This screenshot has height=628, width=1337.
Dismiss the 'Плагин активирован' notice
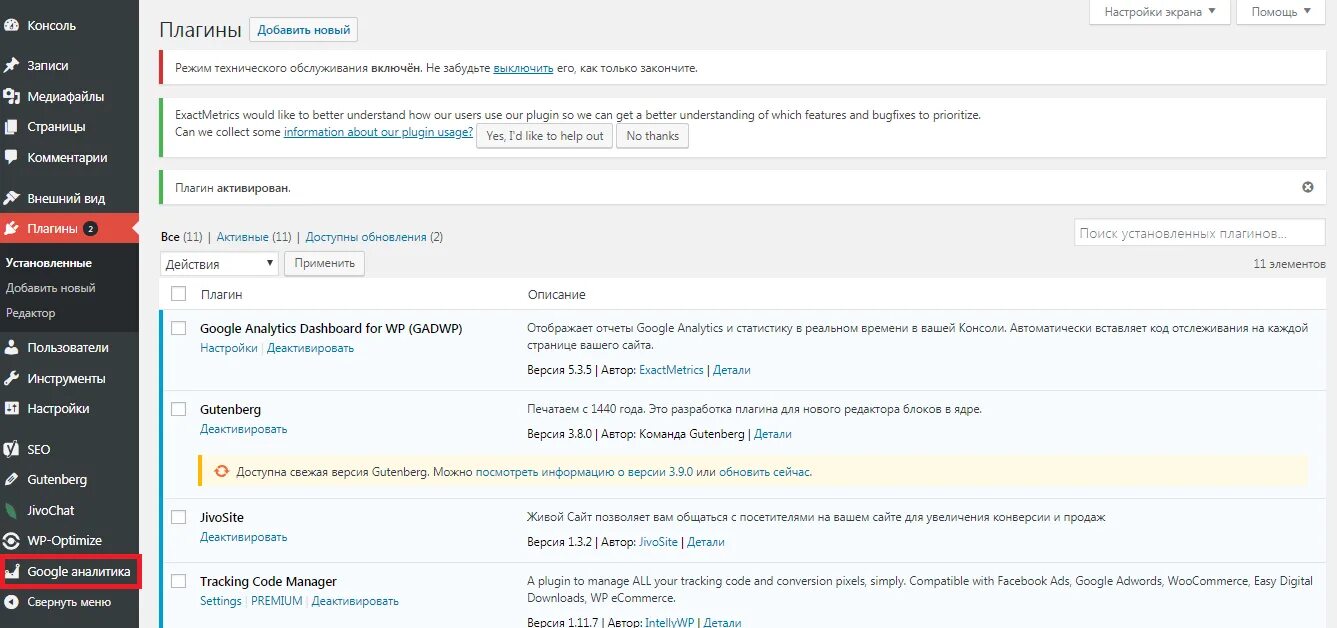(x=1307, y=187)
